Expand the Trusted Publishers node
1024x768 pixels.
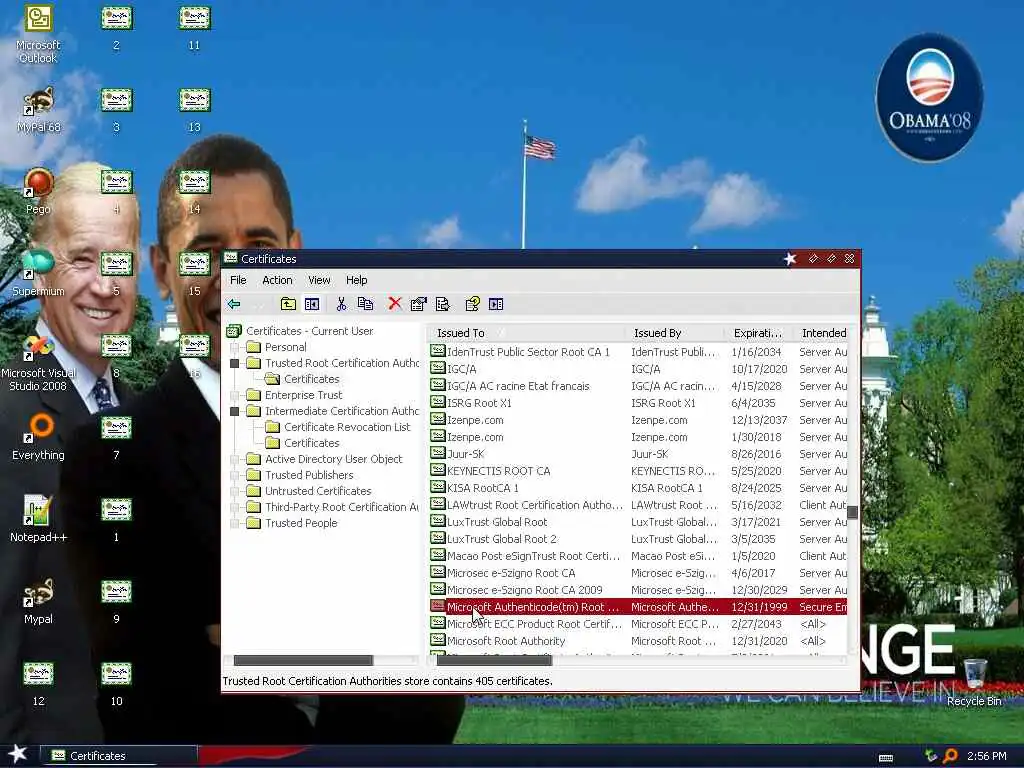[x=234, y=475]
